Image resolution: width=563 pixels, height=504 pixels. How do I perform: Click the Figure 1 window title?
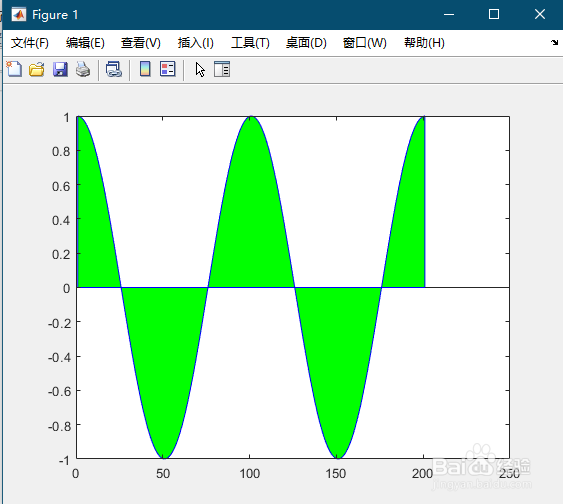point(55,15)
